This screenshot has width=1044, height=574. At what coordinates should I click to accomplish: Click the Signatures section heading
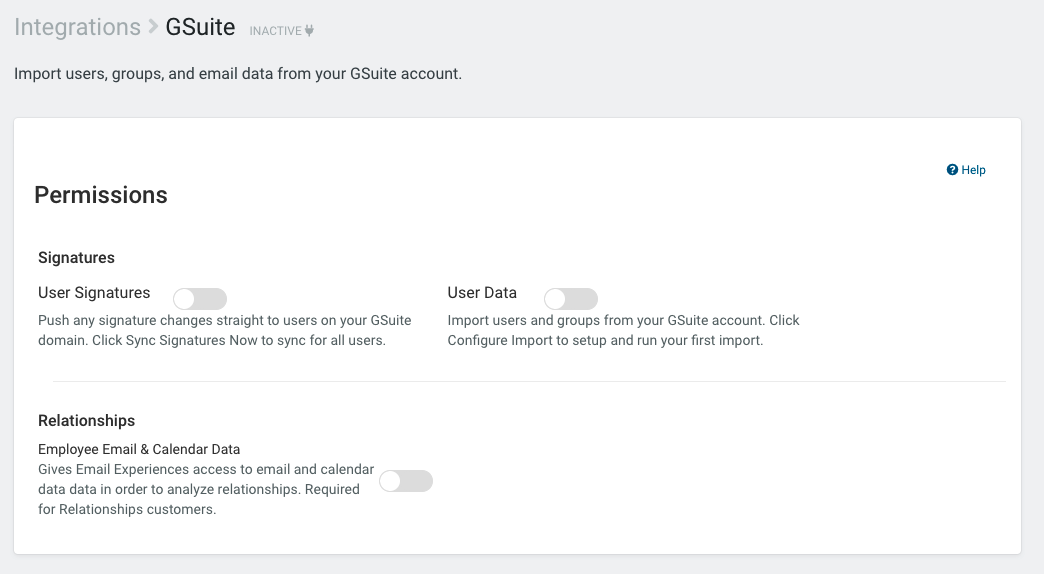click(77, 258)
